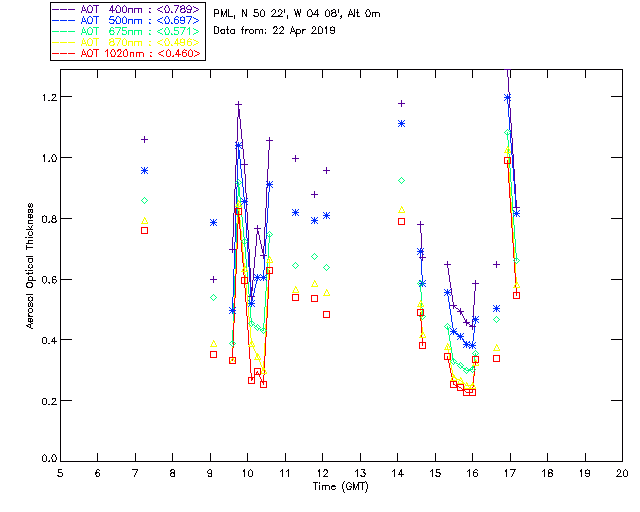
Task: Click the x-axis tick label 18
Action: pyautogui.click(x=547, y=473)
